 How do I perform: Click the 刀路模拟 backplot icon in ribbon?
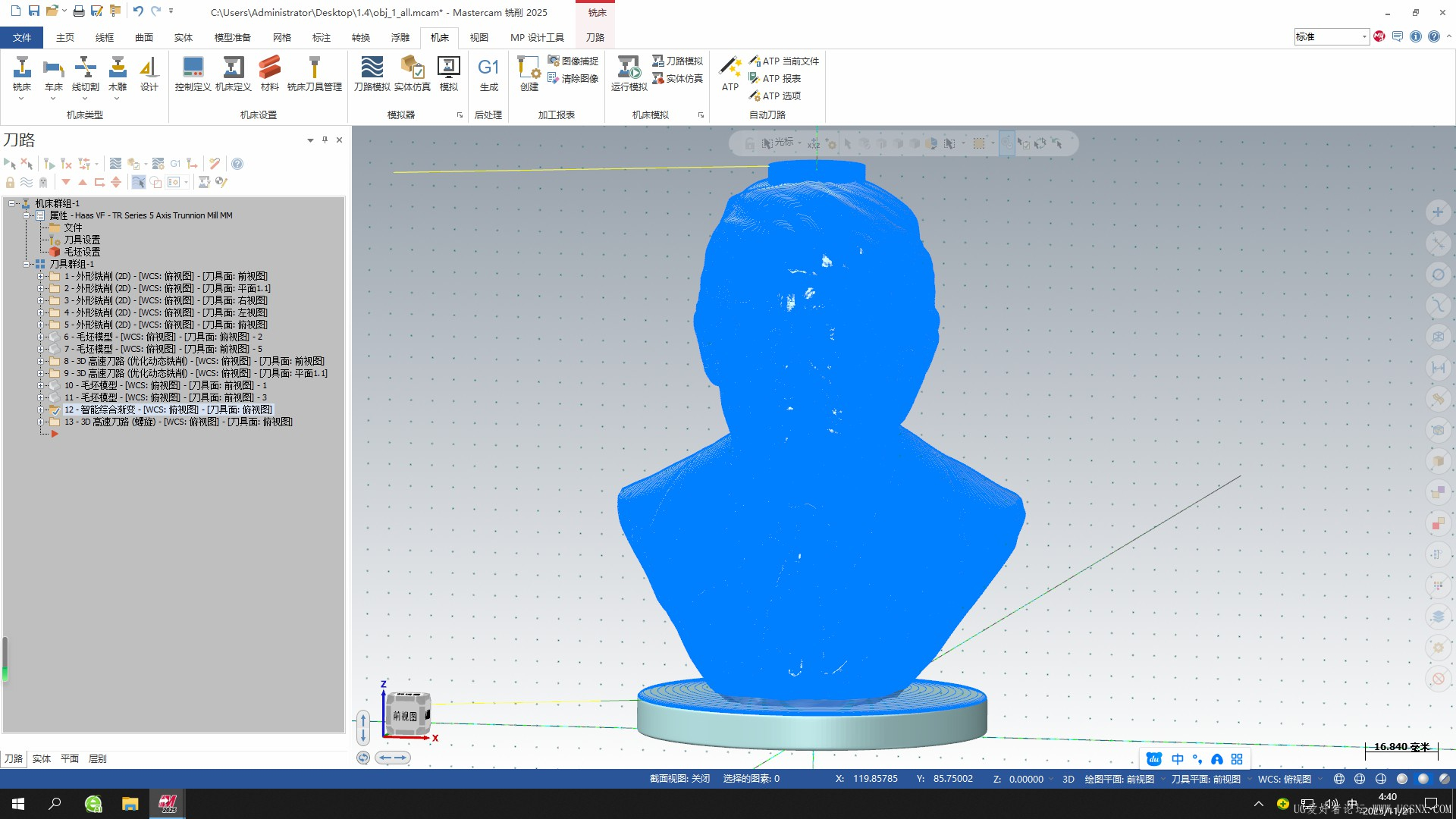(x=372, y=74)
